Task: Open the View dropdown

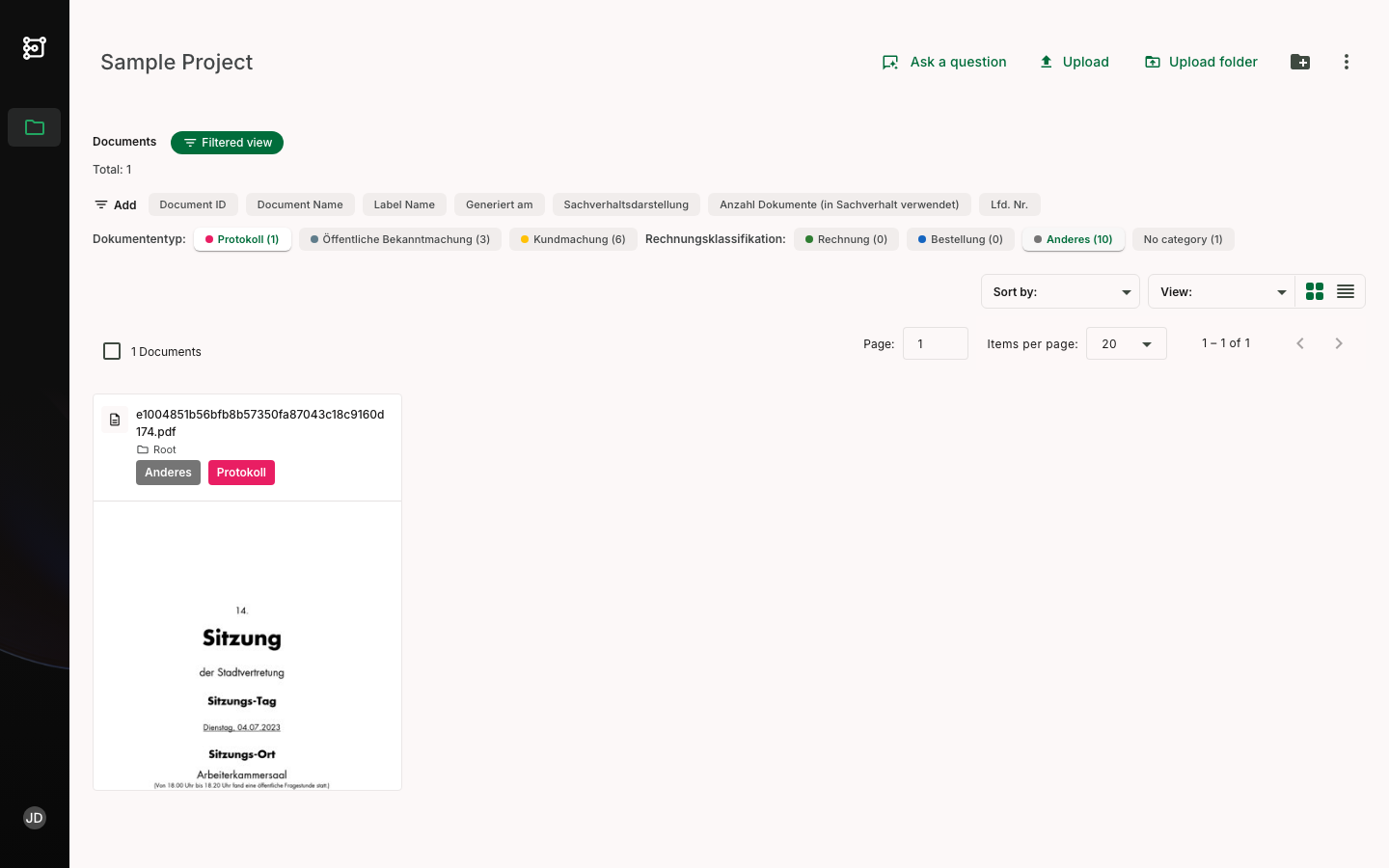Action: click(x=1221, y=291)
